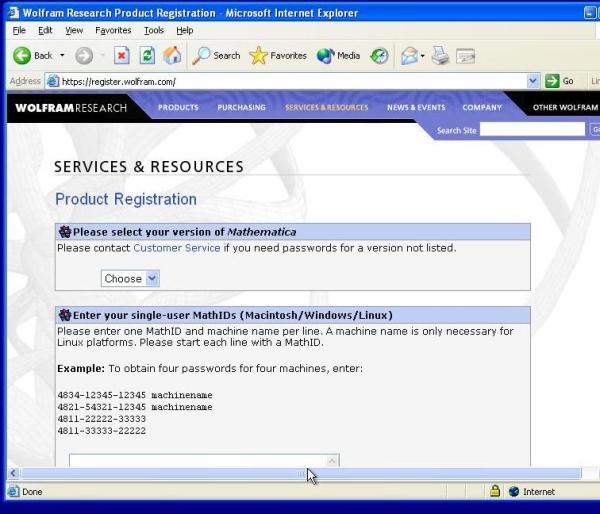Click the horizontal scrollbar thumb
This screenshot has height=514, width=600.
300,473
